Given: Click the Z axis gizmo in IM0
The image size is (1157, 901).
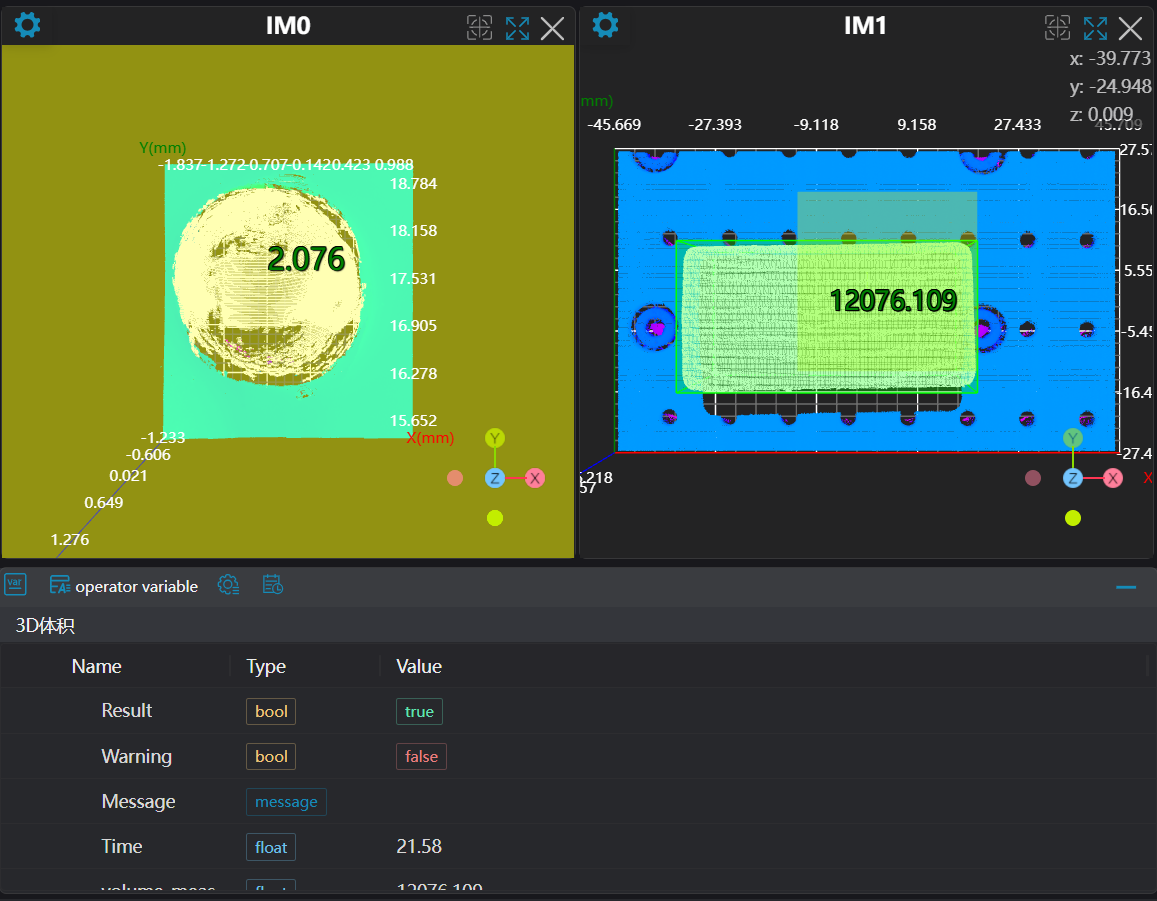Looking at the screenshot, I should tap(494, 479).
